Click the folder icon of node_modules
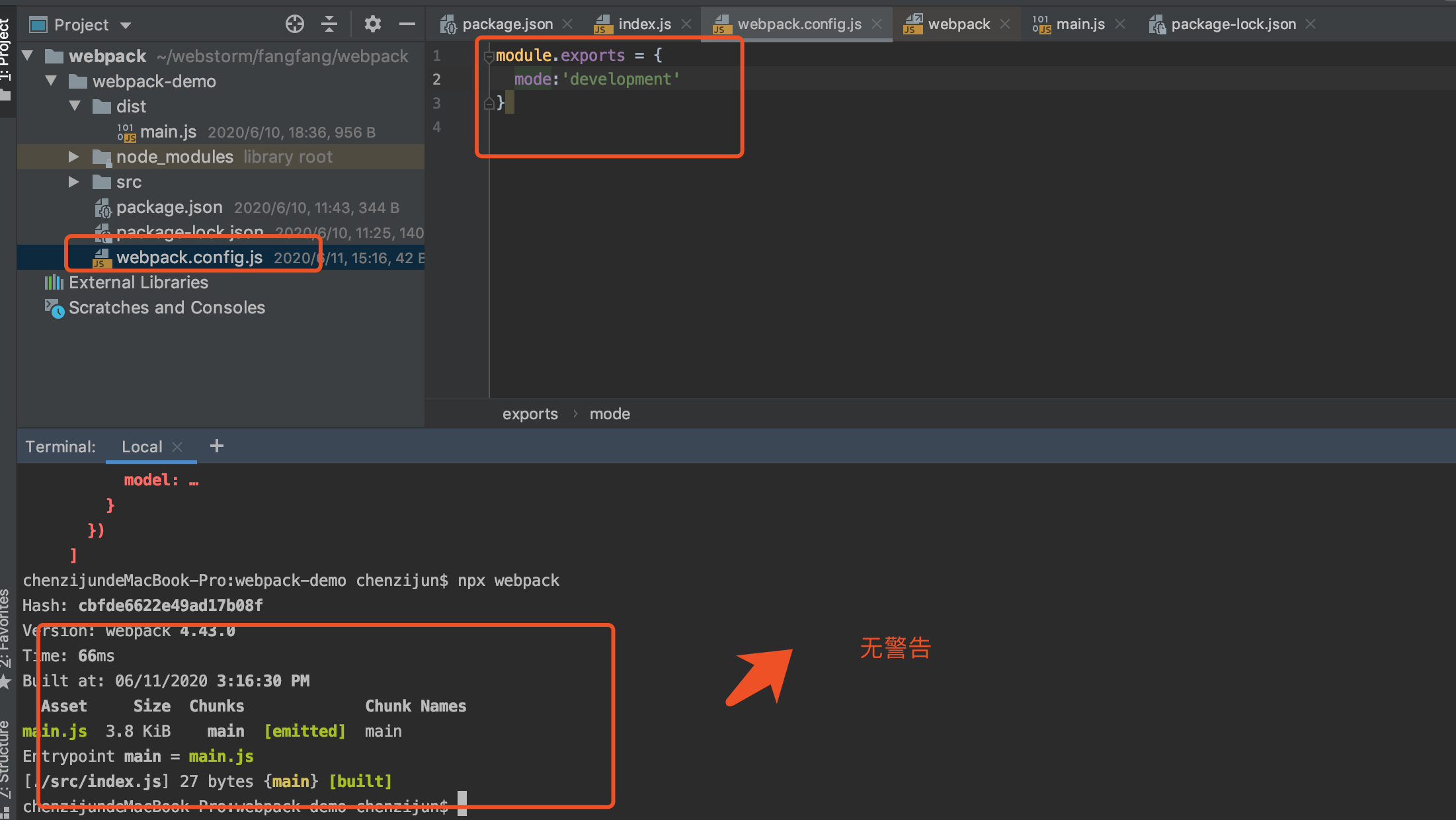Image resolution: width=1456 pixels, height=820 pixels. tap(102, 157)
